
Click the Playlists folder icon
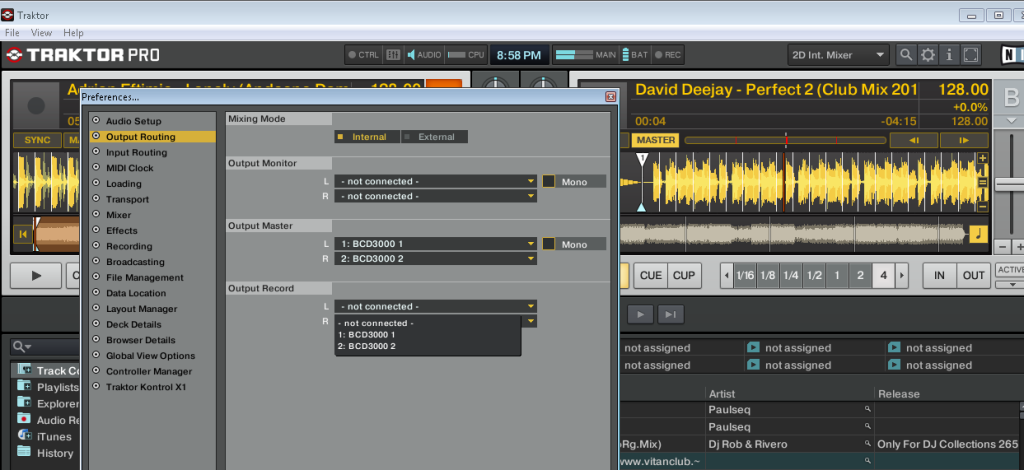point(25,386)
